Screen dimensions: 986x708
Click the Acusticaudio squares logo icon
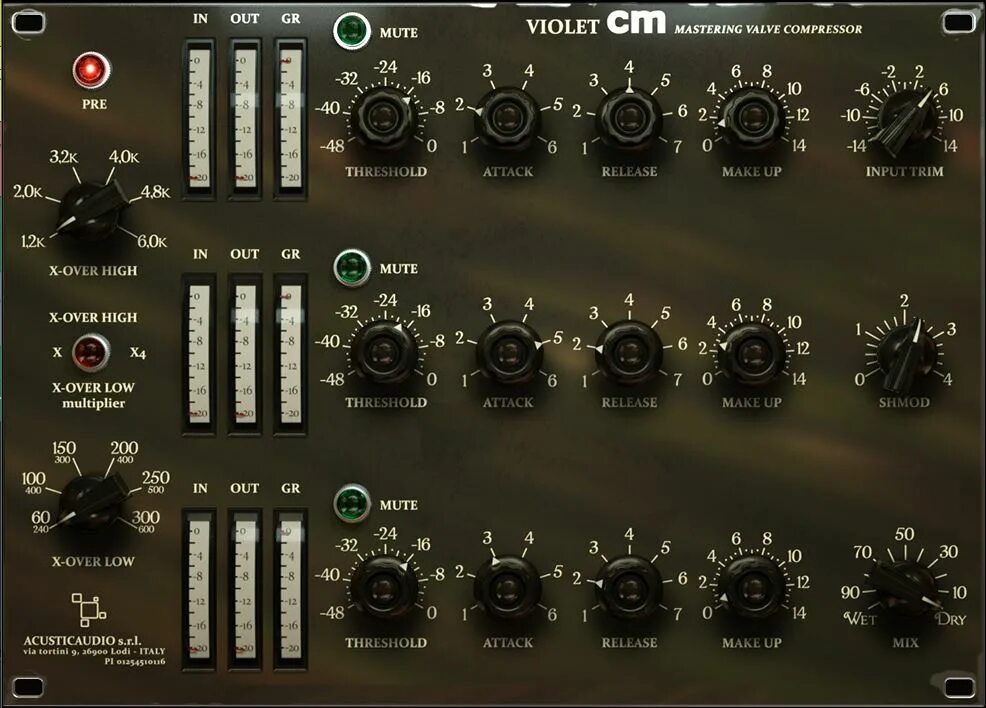tap(89, 609)
